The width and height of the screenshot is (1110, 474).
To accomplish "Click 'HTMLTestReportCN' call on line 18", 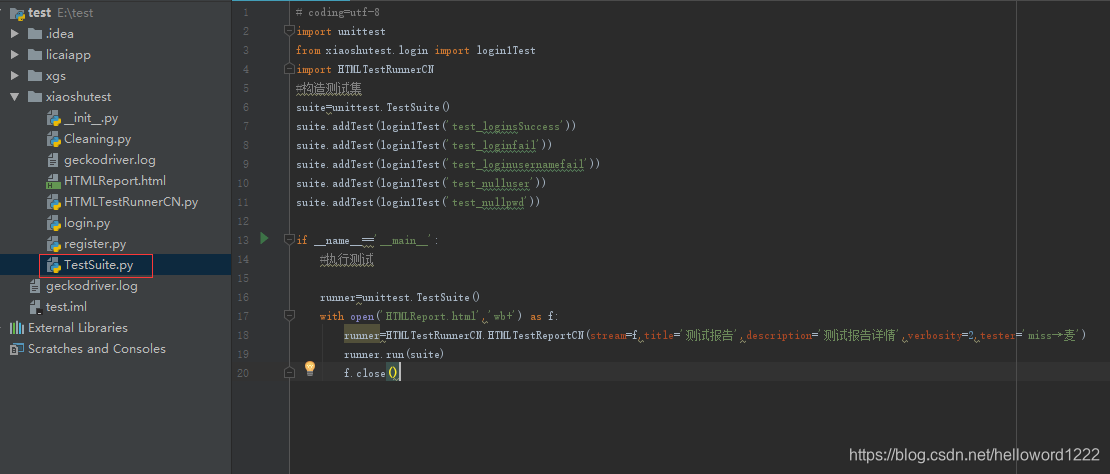I will [536, 335].
